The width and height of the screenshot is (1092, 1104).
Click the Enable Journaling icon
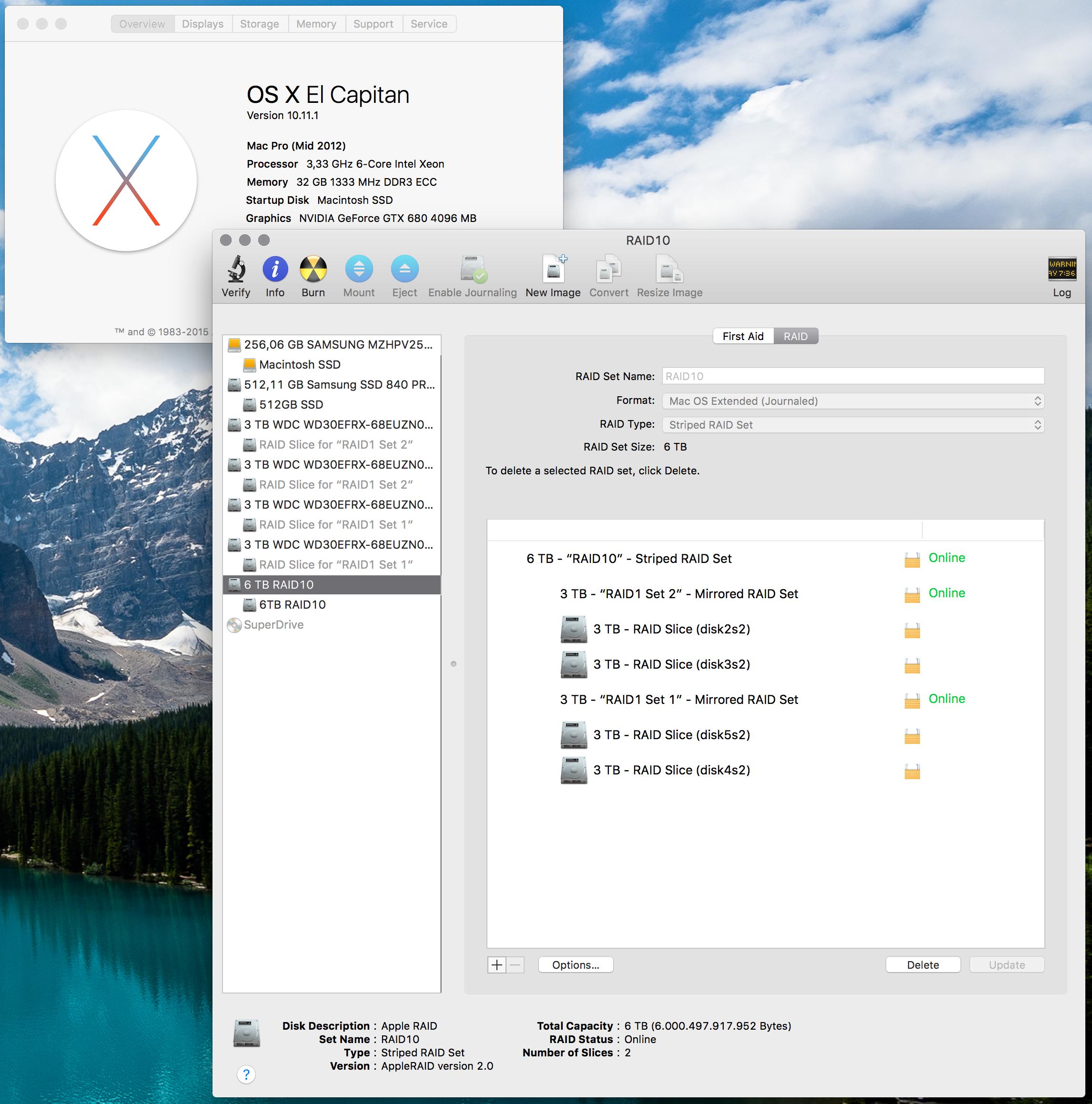472,270
